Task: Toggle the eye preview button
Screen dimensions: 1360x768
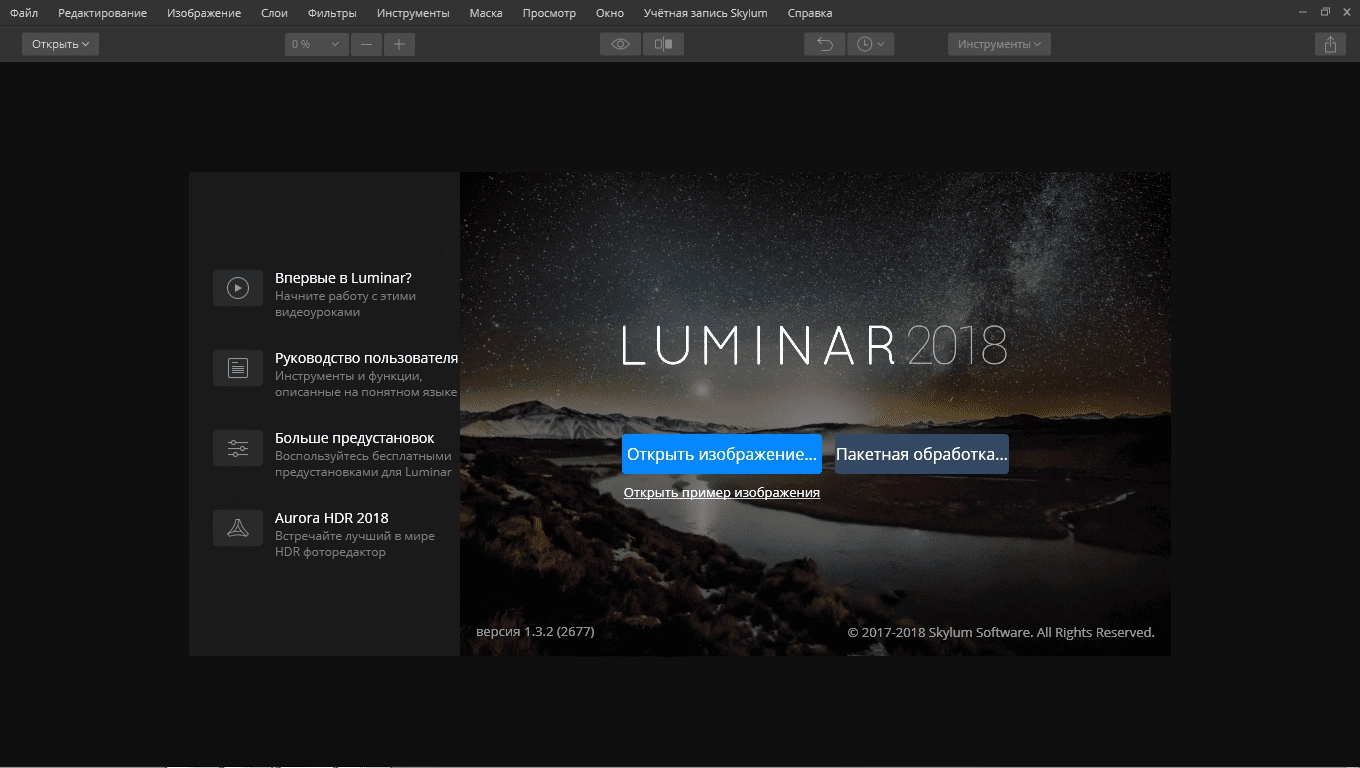Action: 620,44
